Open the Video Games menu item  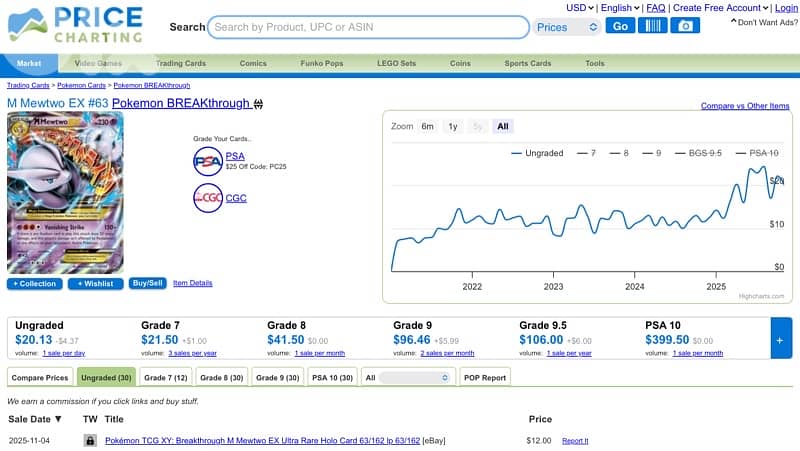[98, 63]
